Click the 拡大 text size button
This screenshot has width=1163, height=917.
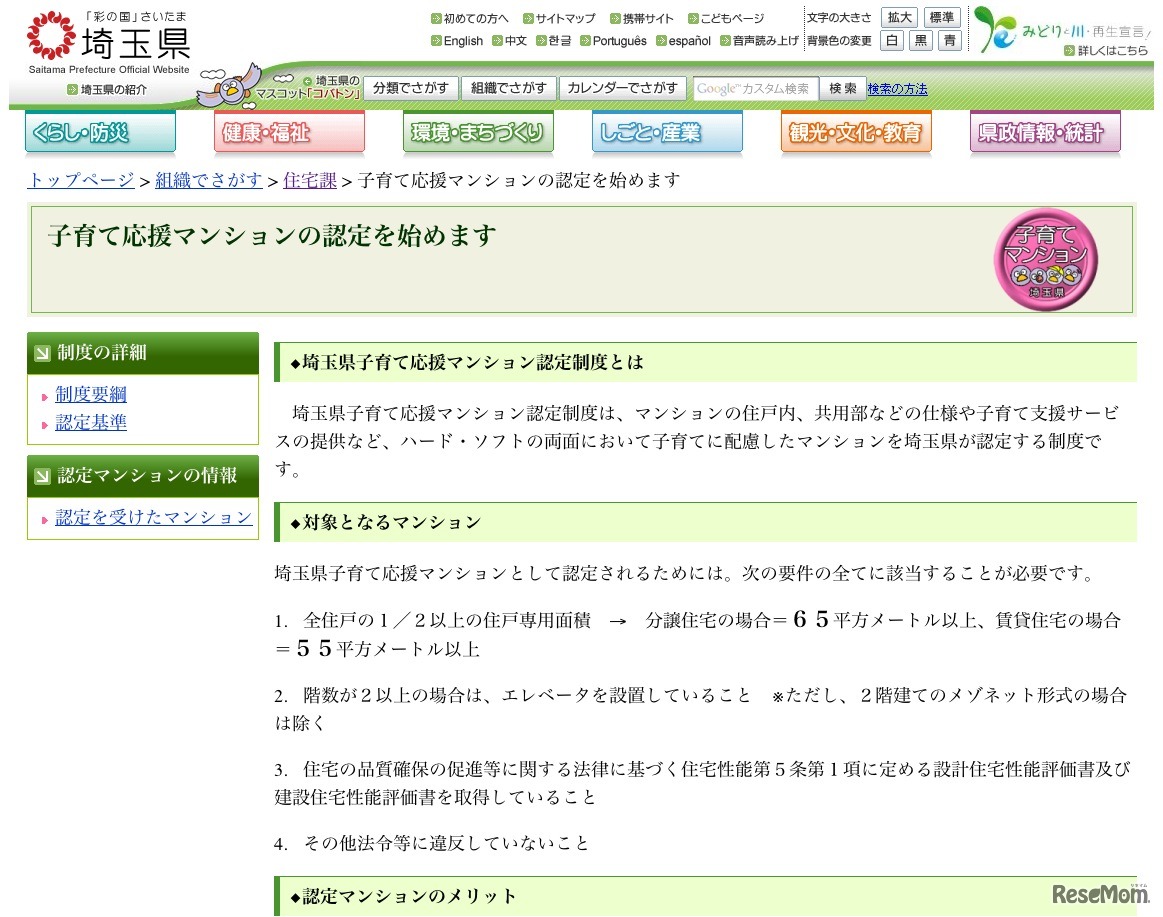tap(900, 17)
